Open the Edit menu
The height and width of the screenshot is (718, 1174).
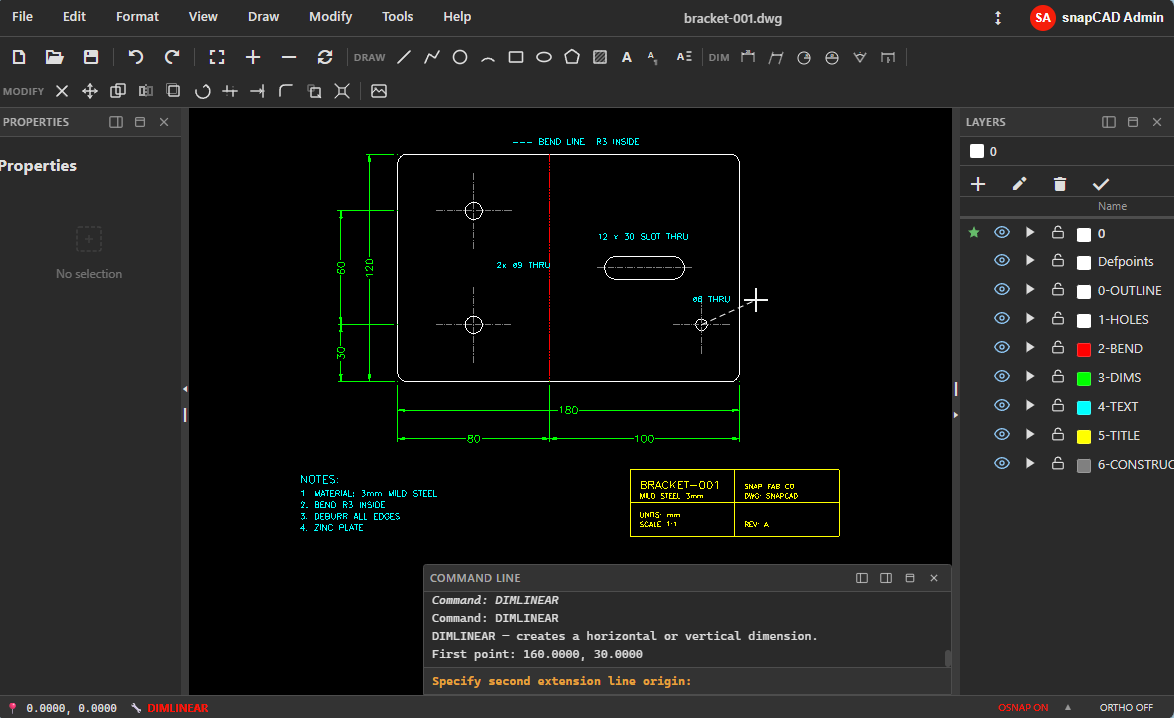(74, 16)
